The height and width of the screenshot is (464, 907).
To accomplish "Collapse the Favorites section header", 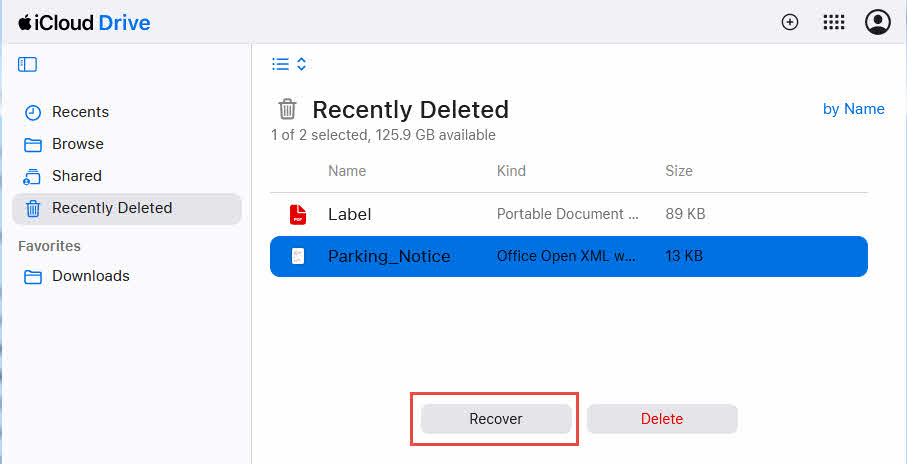I will tap(49, 246).
